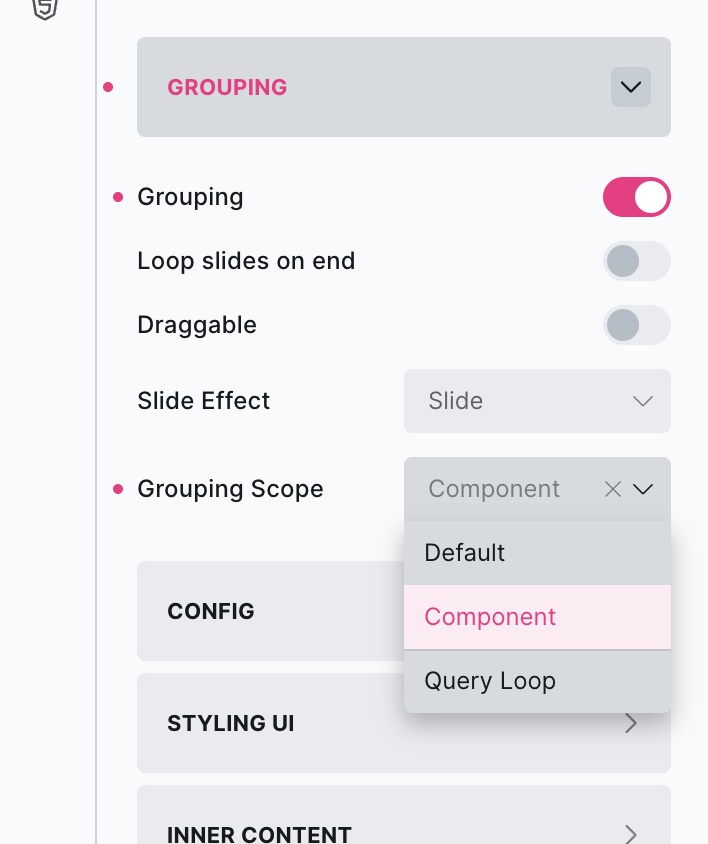Click the pink dot beside GROUPING header
This screenshot has width=708, height=844.
pos(108,88)
